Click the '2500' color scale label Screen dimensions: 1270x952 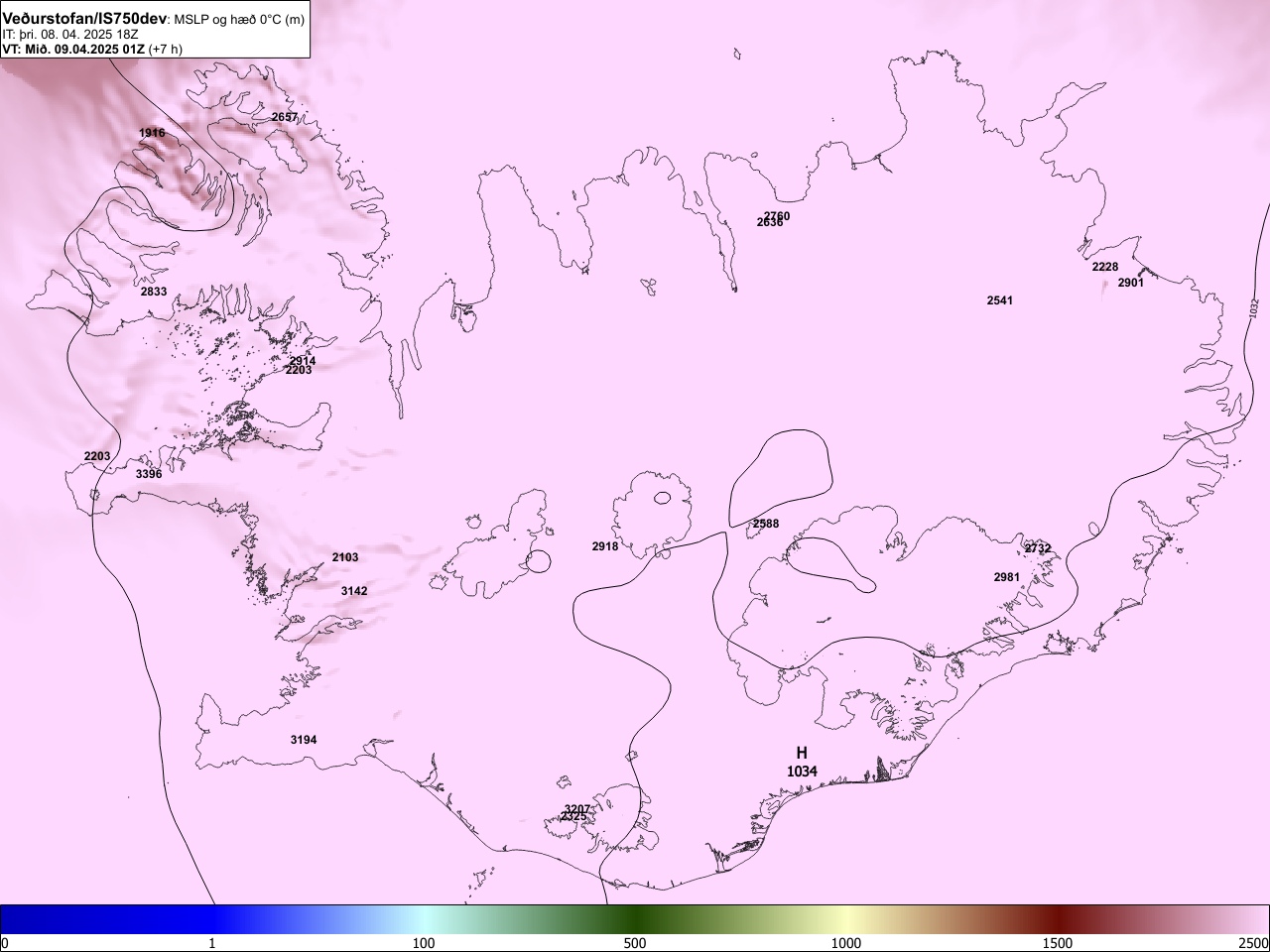[x=1254, y=942]
